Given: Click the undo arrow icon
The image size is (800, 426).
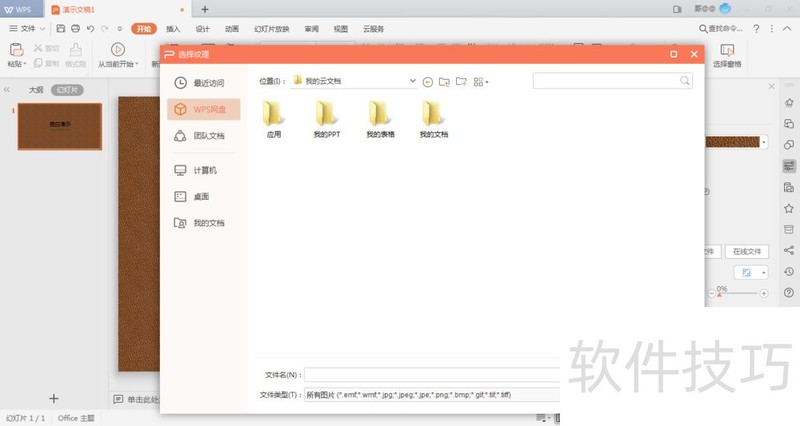Looking at the screenshot, I should tap(90, 29).
